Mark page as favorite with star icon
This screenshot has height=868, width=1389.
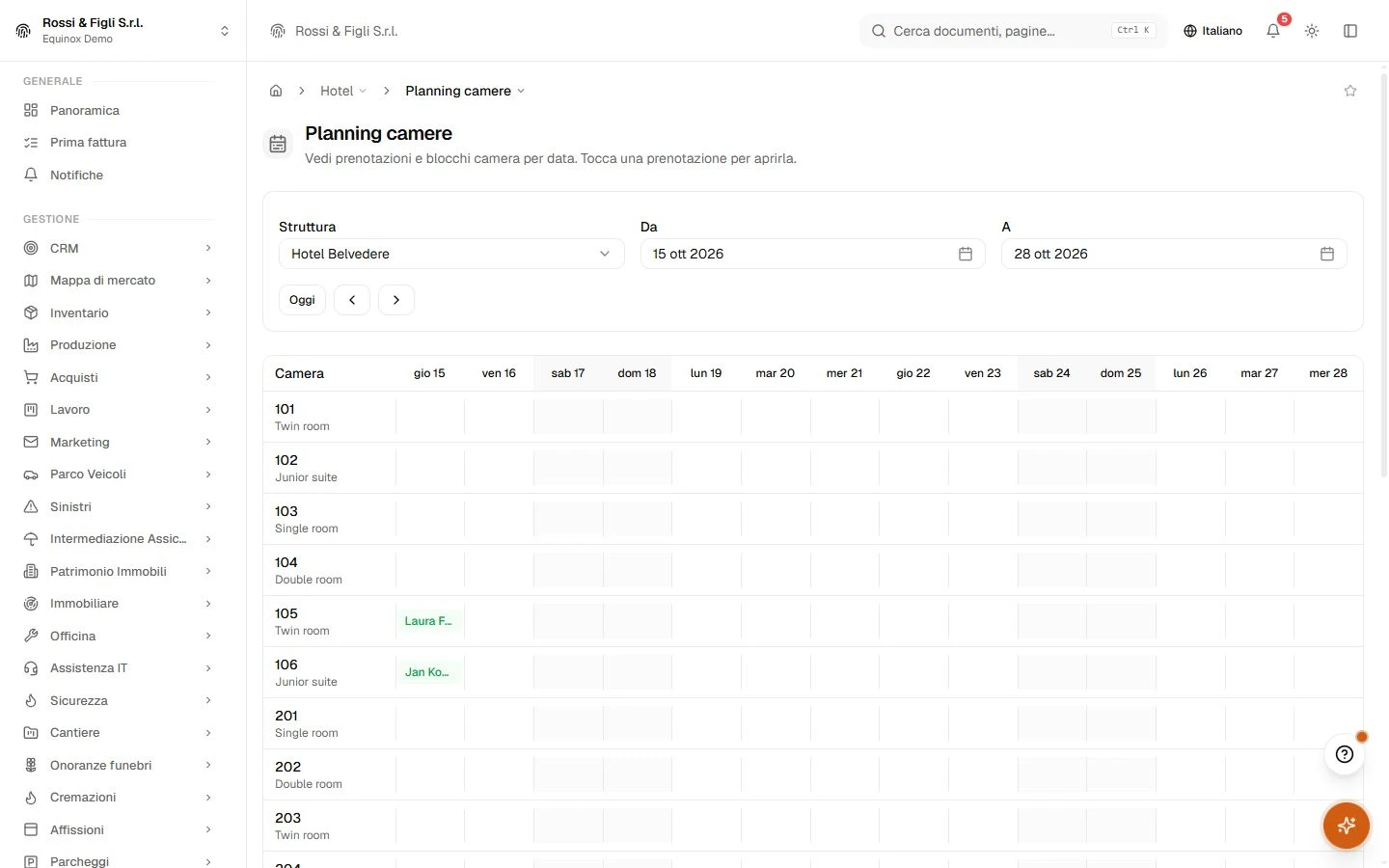pyautogui.click(x=1350, y=91)
